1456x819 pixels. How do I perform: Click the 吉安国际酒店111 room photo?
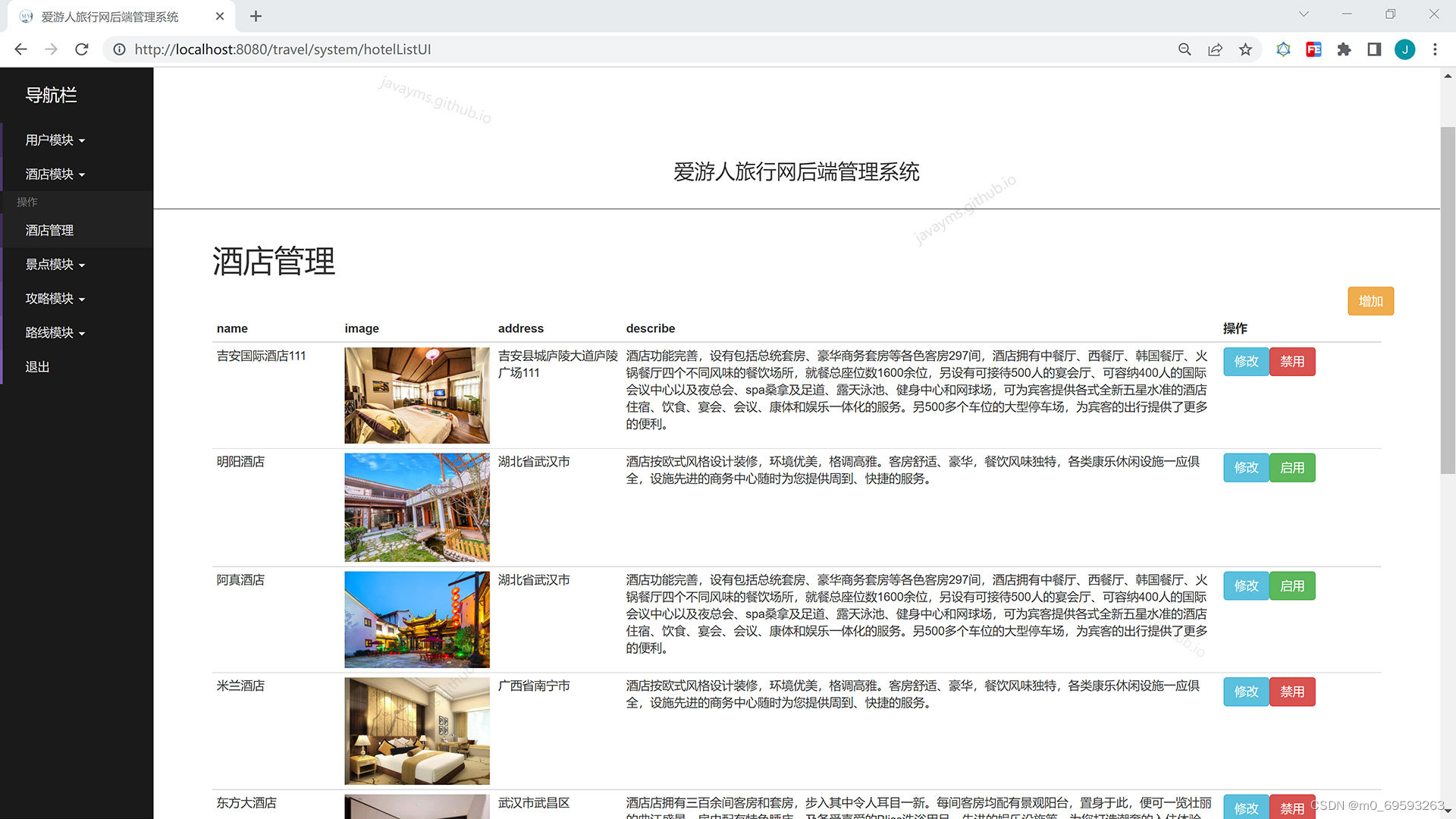tap(417, 395)
